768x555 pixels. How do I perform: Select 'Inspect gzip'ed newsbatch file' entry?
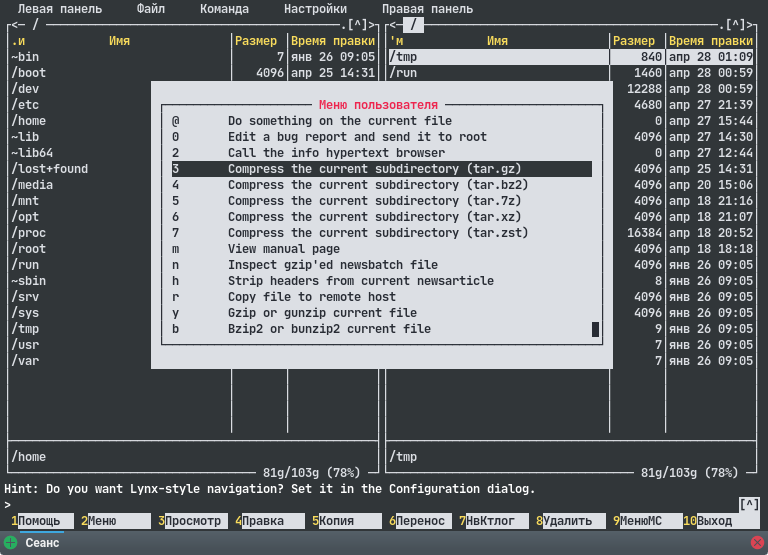click(x=382, y=265)
